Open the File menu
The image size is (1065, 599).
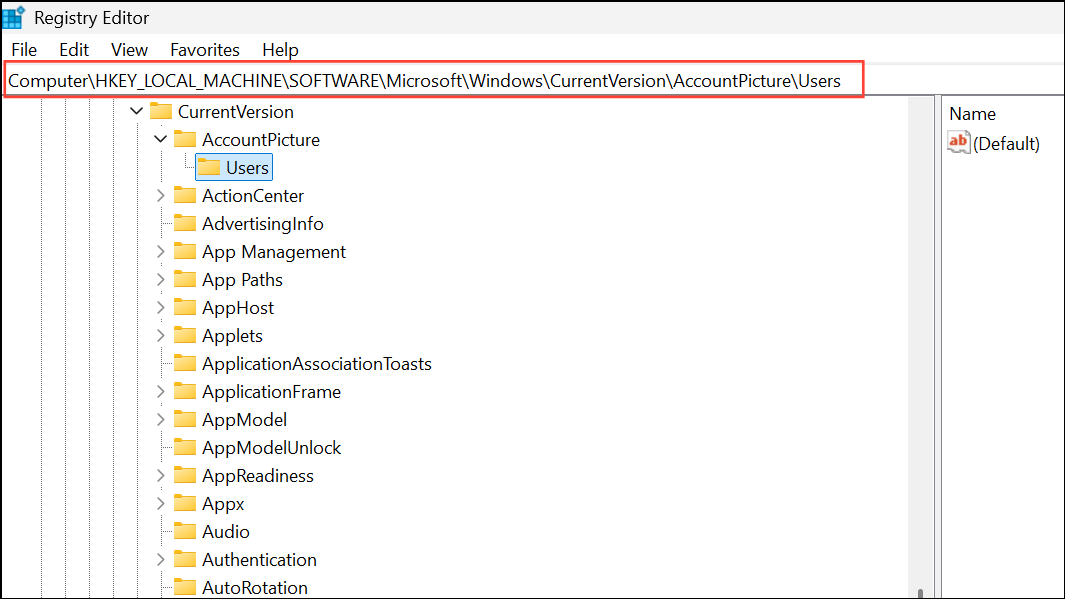pyautogui.click(x=24, y=50)
